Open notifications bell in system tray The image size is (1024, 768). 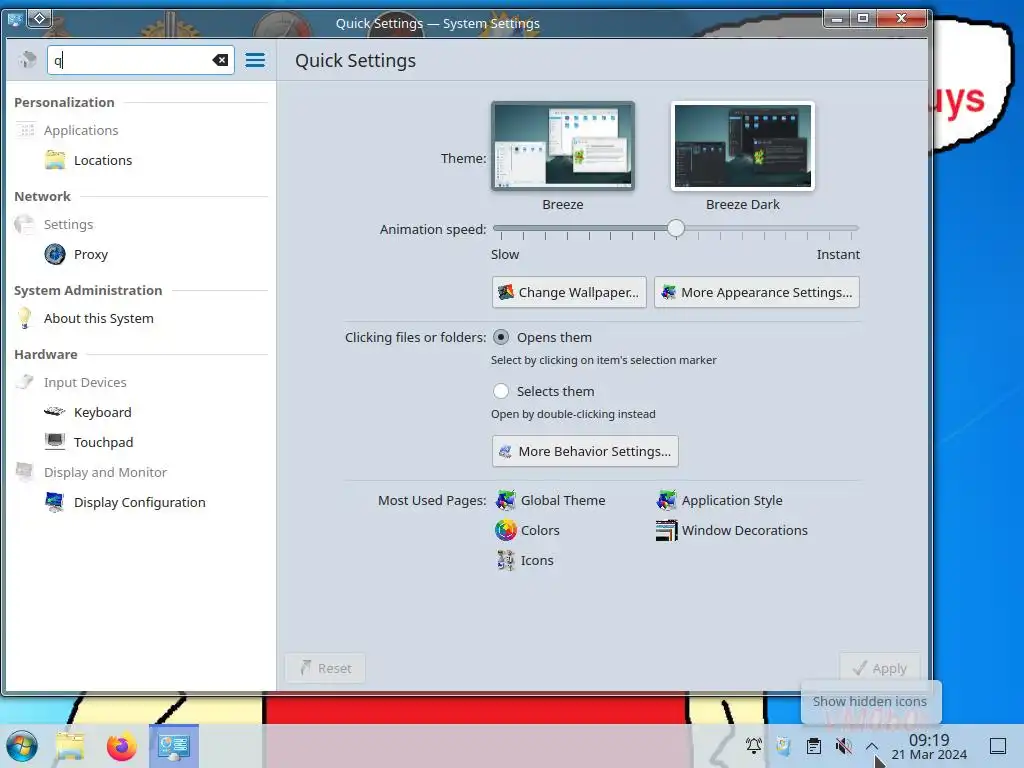tap(754, 745)
